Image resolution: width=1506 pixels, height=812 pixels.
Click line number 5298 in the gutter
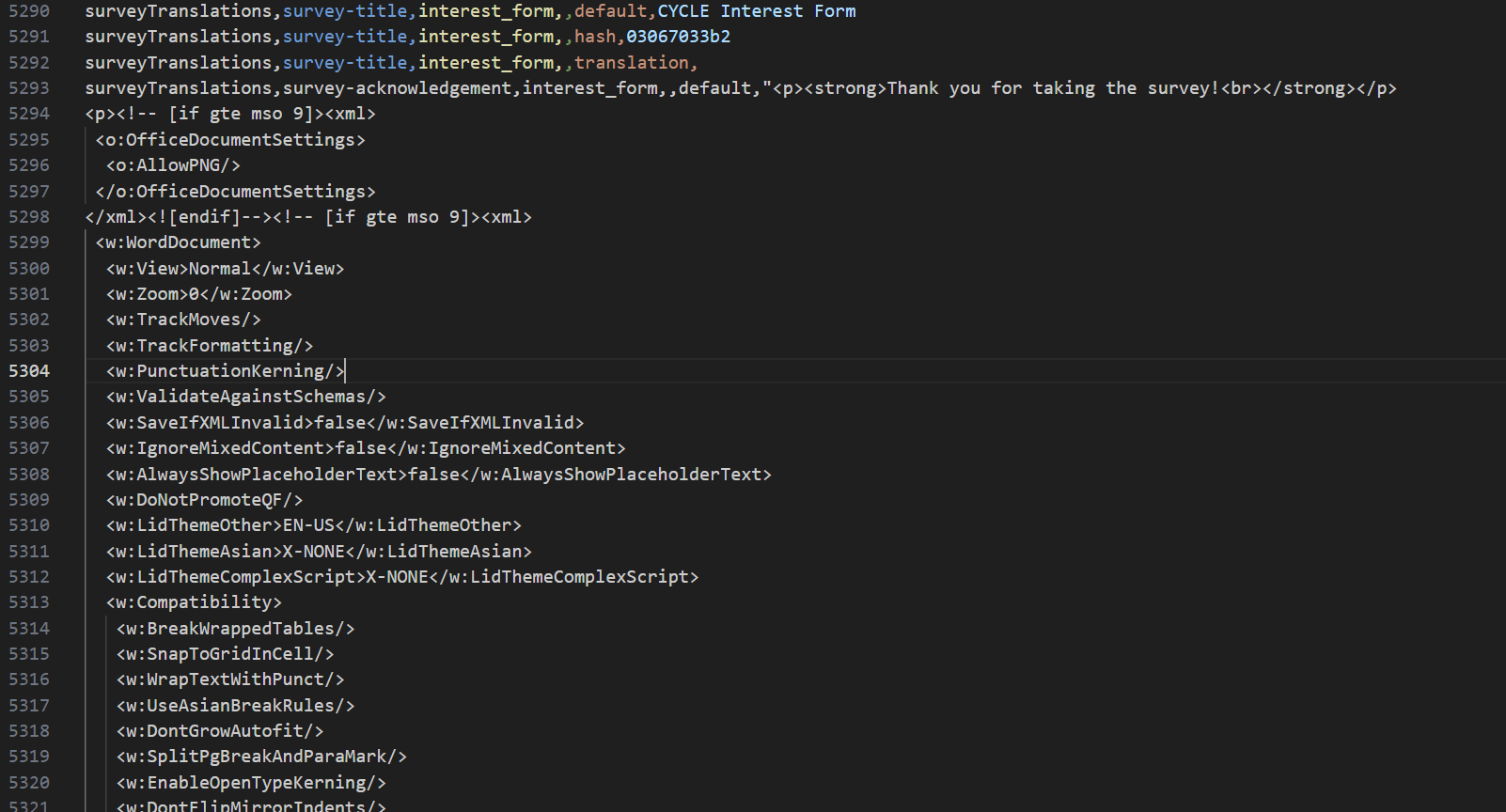pos(29,217)
